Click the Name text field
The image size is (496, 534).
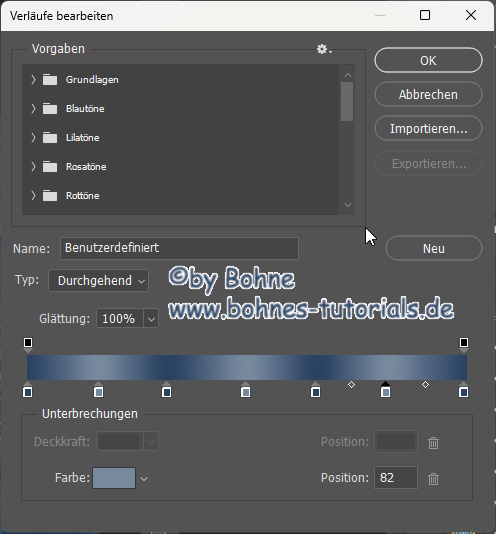(x=179, y=248)
